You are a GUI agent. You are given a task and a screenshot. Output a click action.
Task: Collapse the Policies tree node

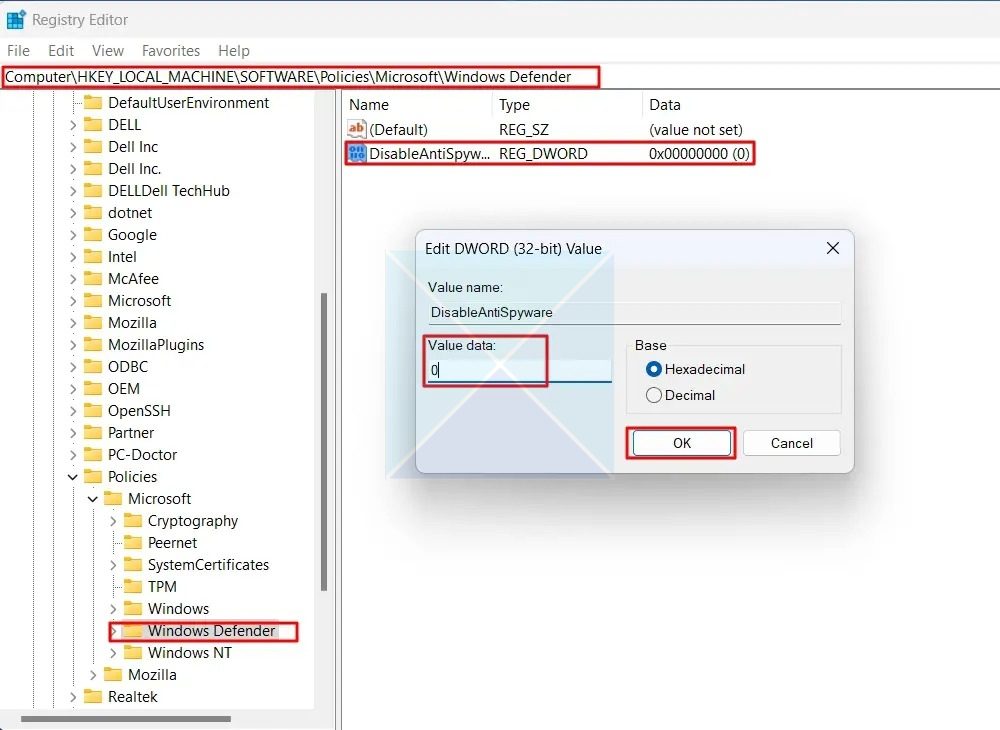pos(71,476)
